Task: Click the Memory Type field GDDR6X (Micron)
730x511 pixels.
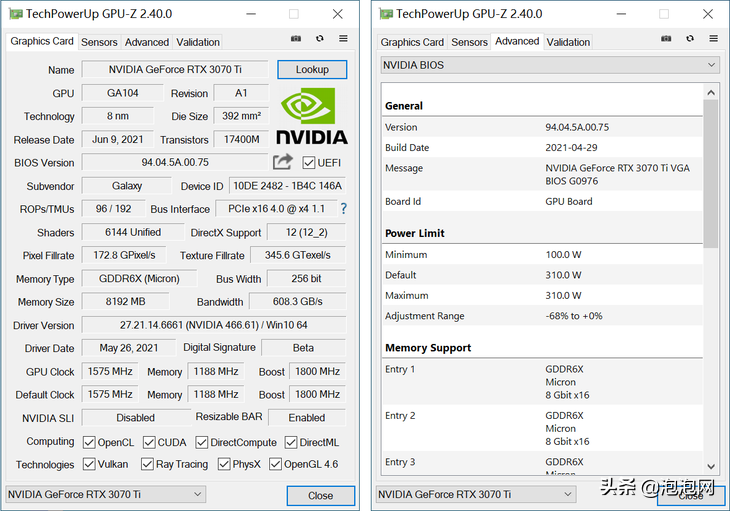Action: [x=139, y=279]
